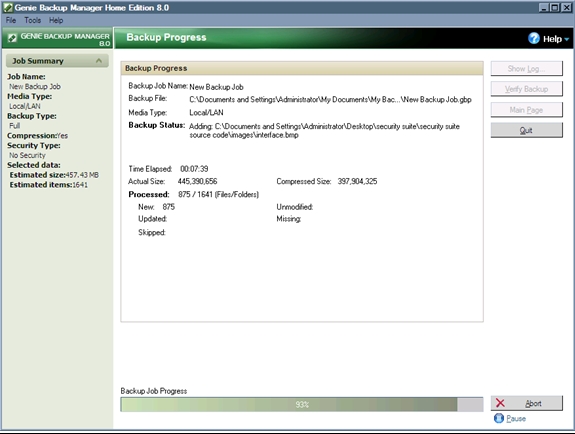Click the Processed 875 / 1641 count
Screen dimensions: 575x434
coord(218,194)
